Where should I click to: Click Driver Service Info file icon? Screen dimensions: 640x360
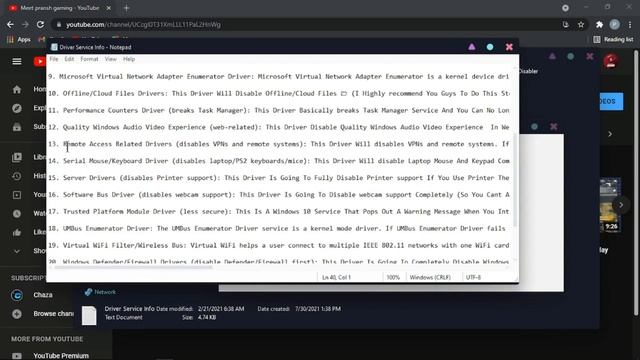click(89, 316)
